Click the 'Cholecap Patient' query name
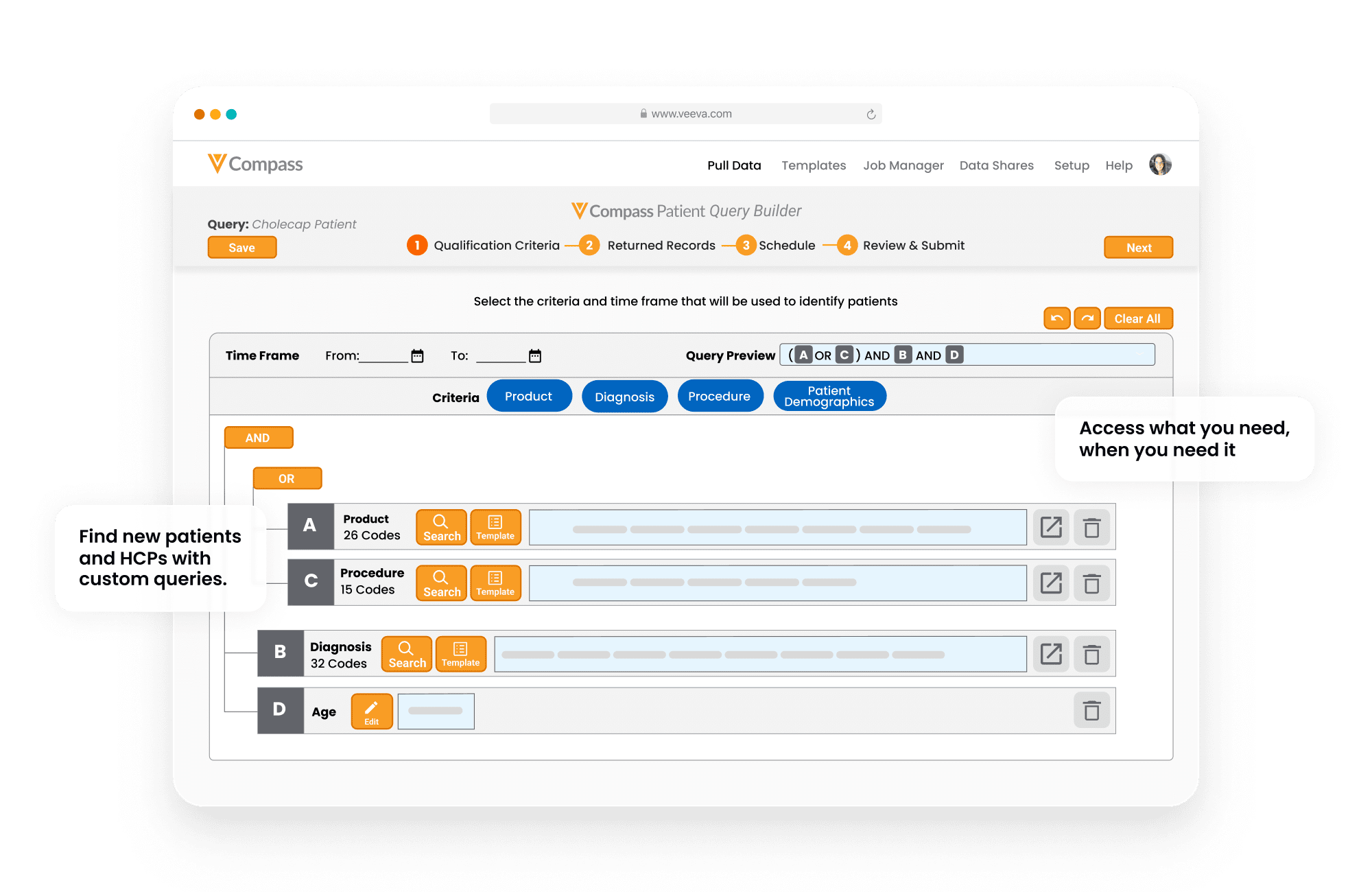The image size is (1372, 892). click(x=304, y=224)
